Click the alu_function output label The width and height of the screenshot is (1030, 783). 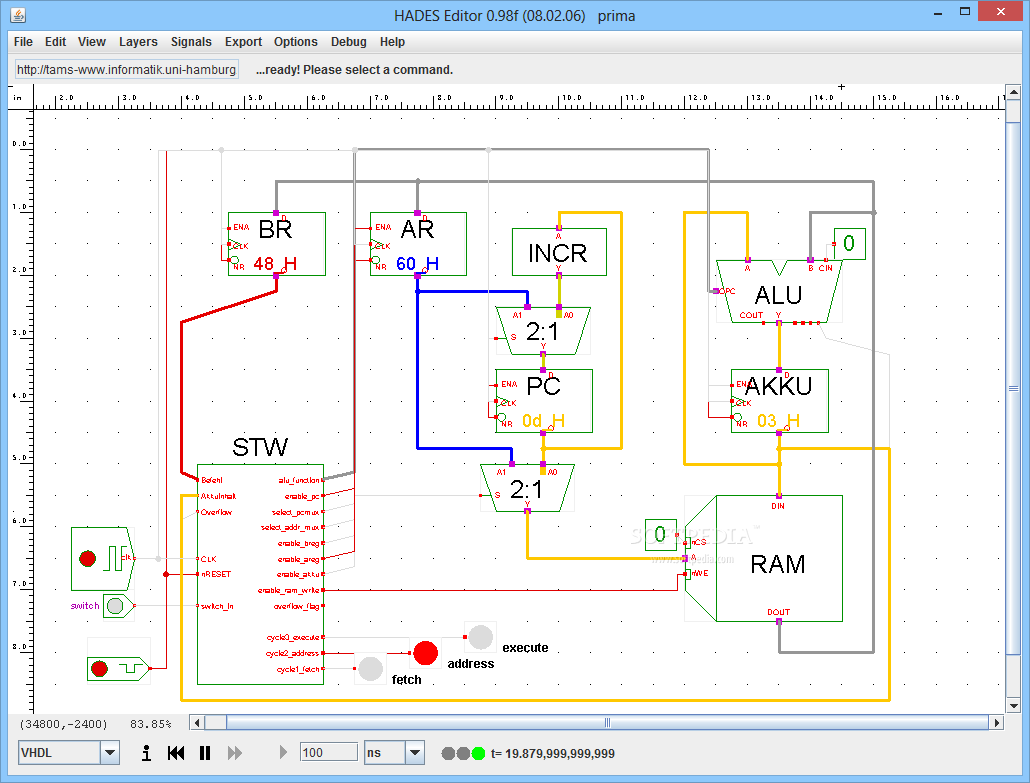click(299, 480)
